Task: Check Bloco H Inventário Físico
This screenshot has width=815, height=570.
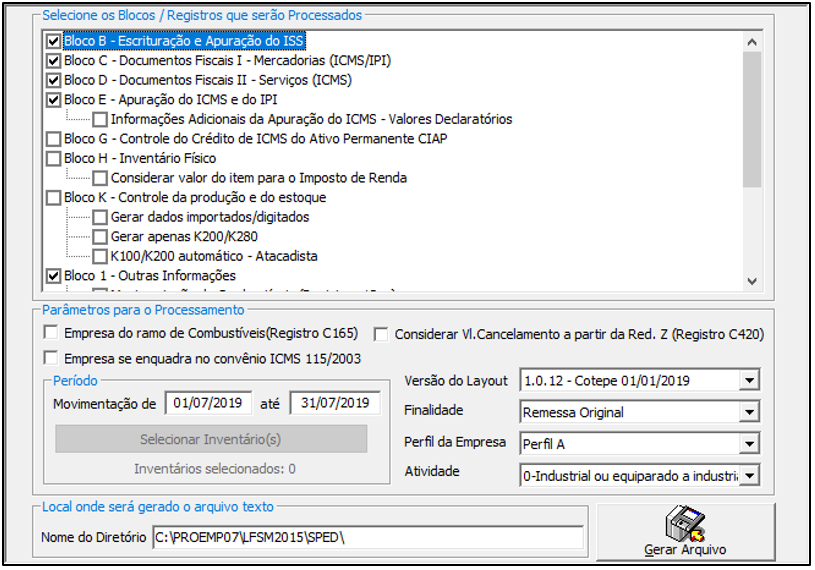Action: (x=54, y=159)
